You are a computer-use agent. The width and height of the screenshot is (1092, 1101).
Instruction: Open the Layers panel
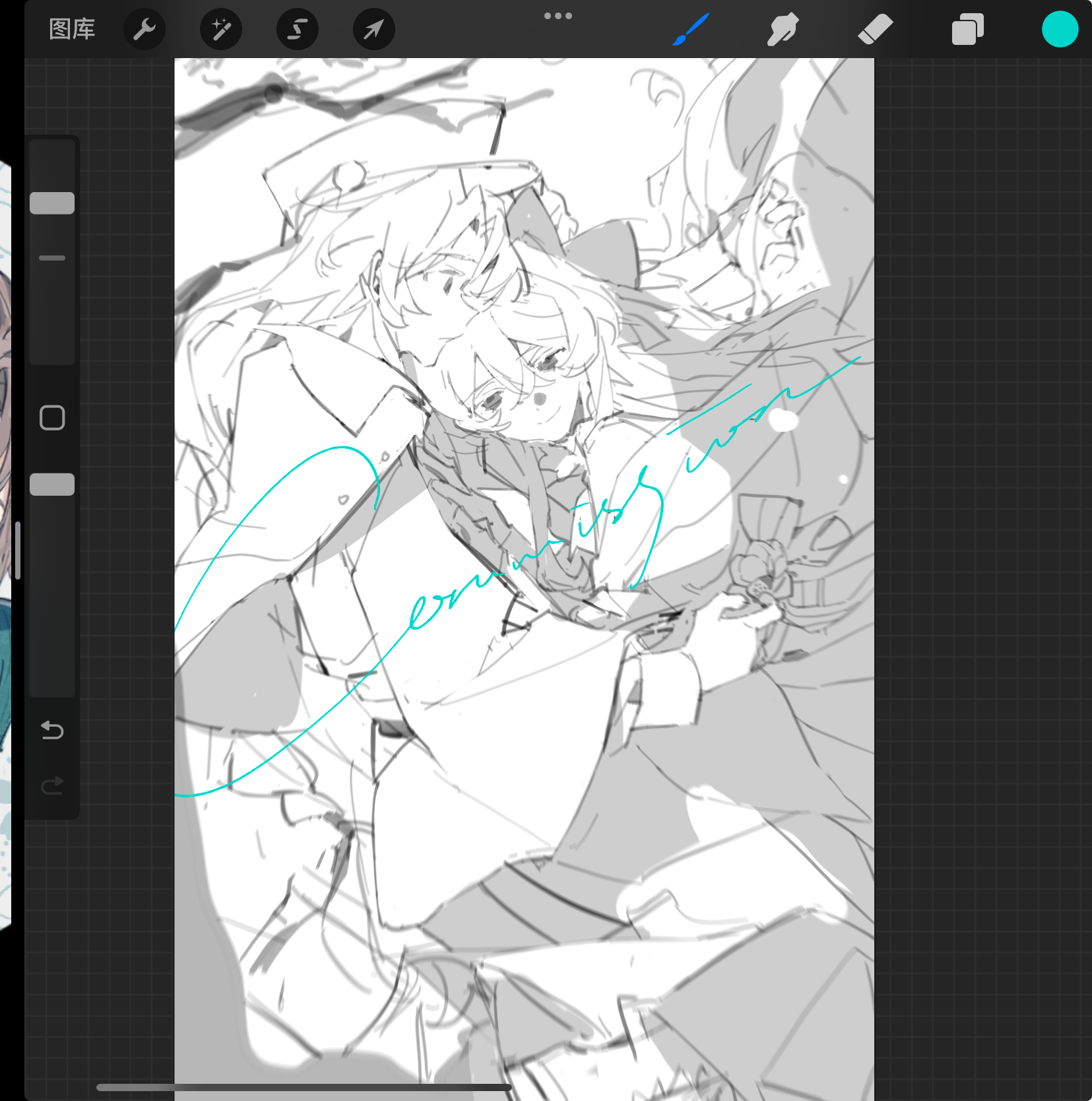point(967,29)
